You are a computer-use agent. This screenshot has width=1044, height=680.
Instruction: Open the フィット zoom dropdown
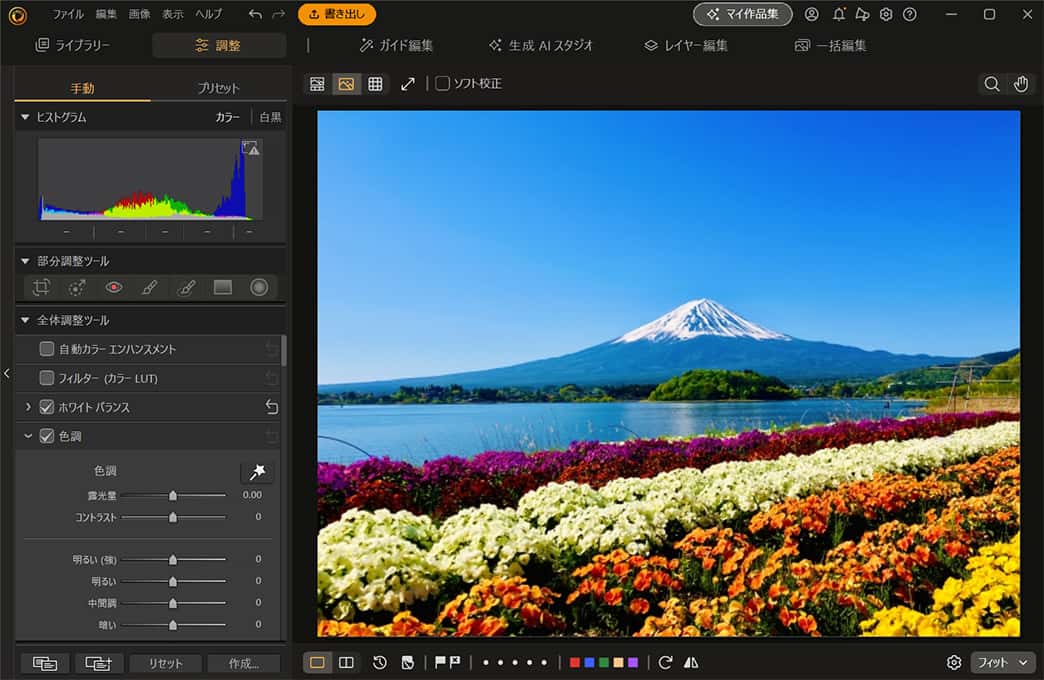click(x=1003, y=662)
